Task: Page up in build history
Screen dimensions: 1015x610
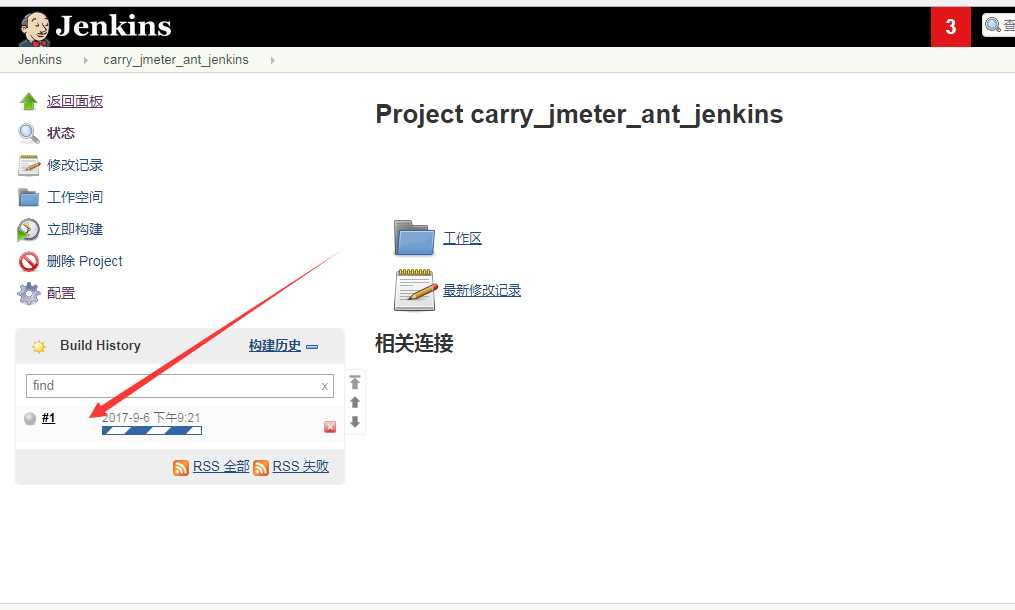Action: click(x=355, y=402)
